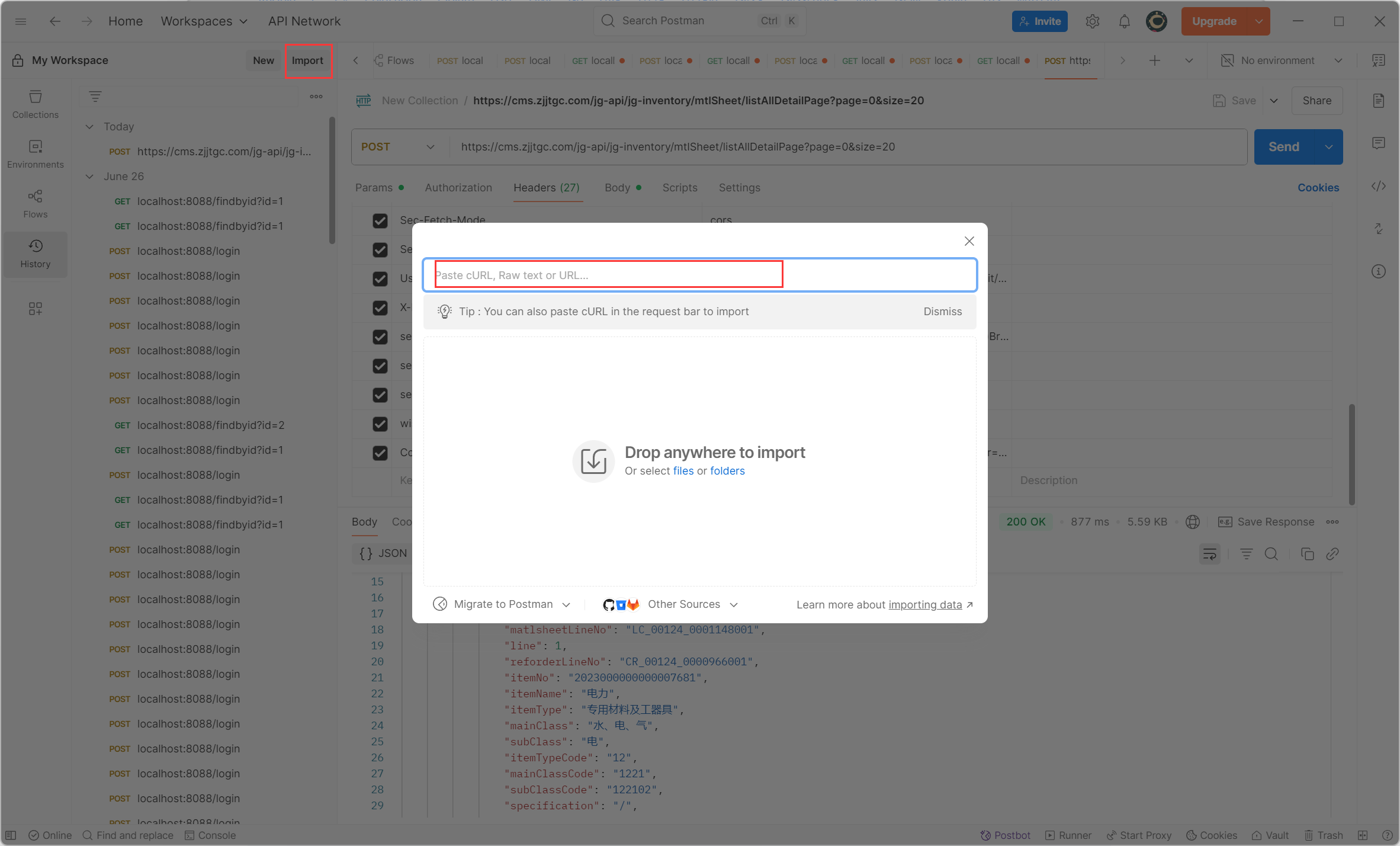The width and height of the screenshot is (1400, 846).
Task: Switch to the Authorization tab
Action: (458, 188)
